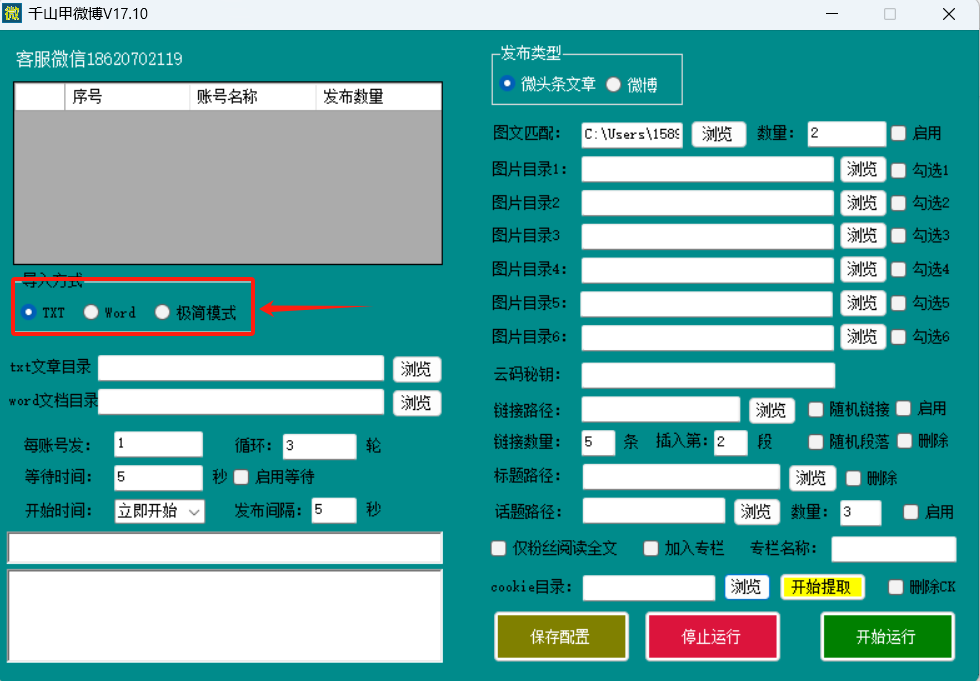Tick the 勾选1 checkbox
Image resolution: width=980 pixels, height=681 pixels.
(899, 170)
